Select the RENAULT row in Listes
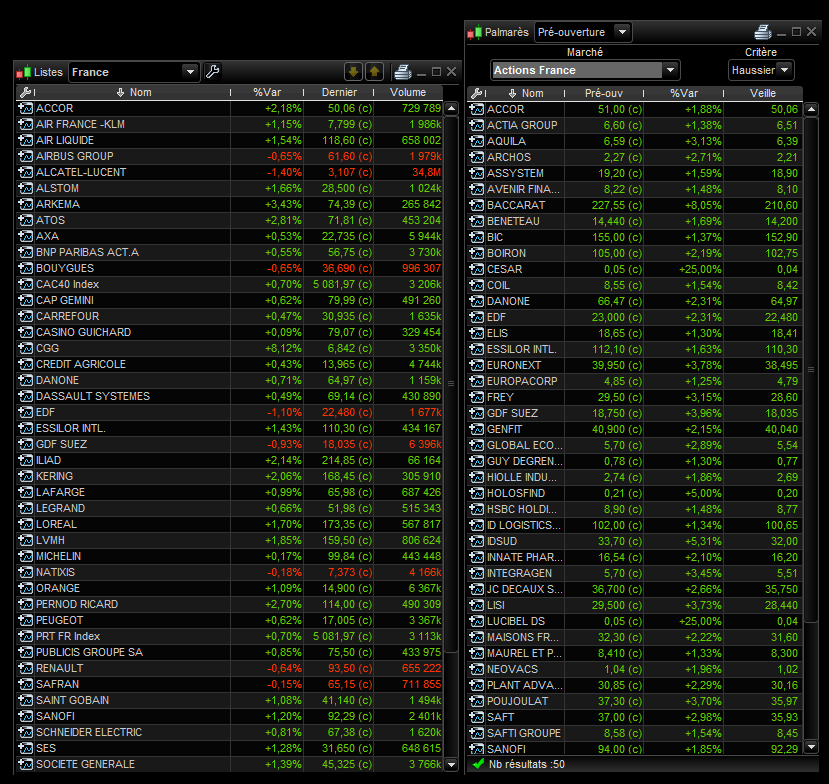This screenshot has width=829, height=784. [229, 668]
